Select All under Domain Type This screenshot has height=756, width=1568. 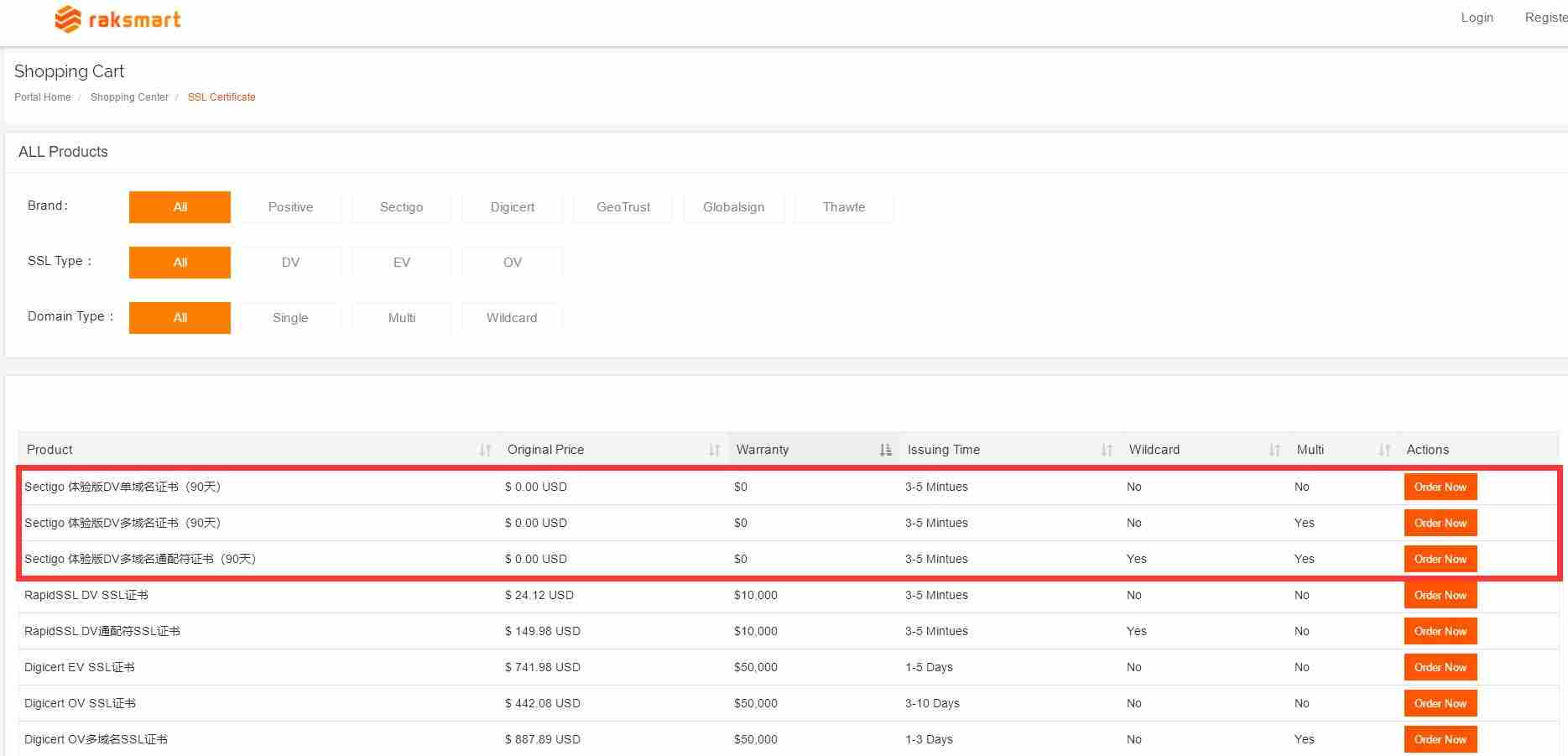(180, 318)
